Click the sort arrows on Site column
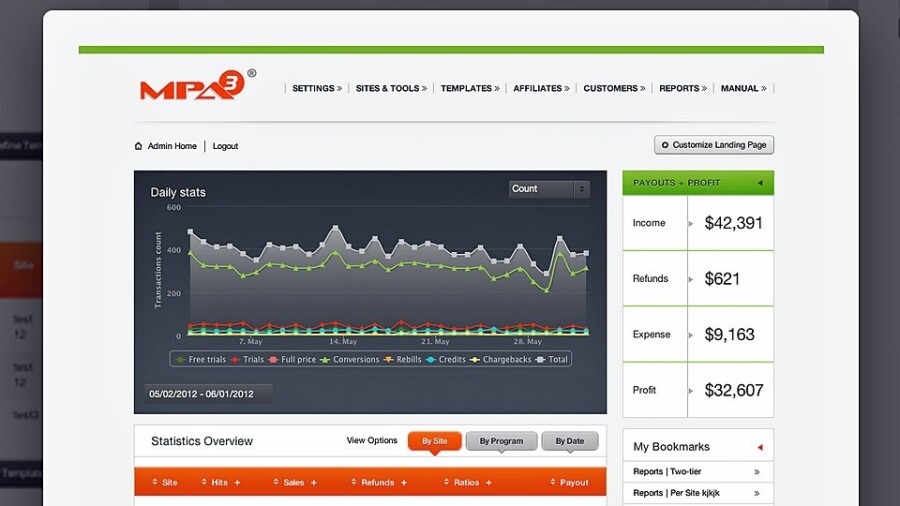 click(155, 482)
